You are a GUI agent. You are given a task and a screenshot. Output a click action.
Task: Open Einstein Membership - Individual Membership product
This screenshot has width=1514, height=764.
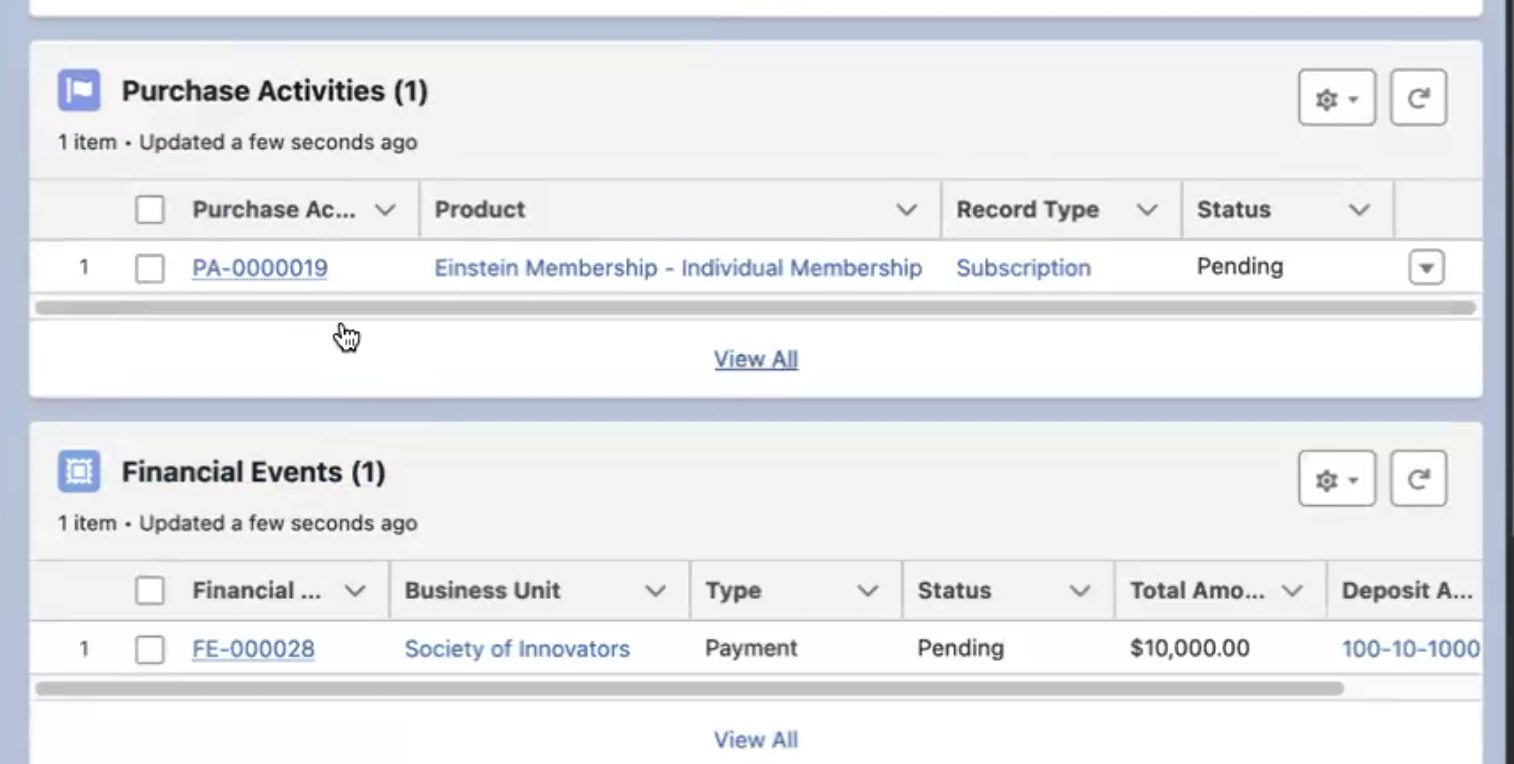[x=678, y=268]
